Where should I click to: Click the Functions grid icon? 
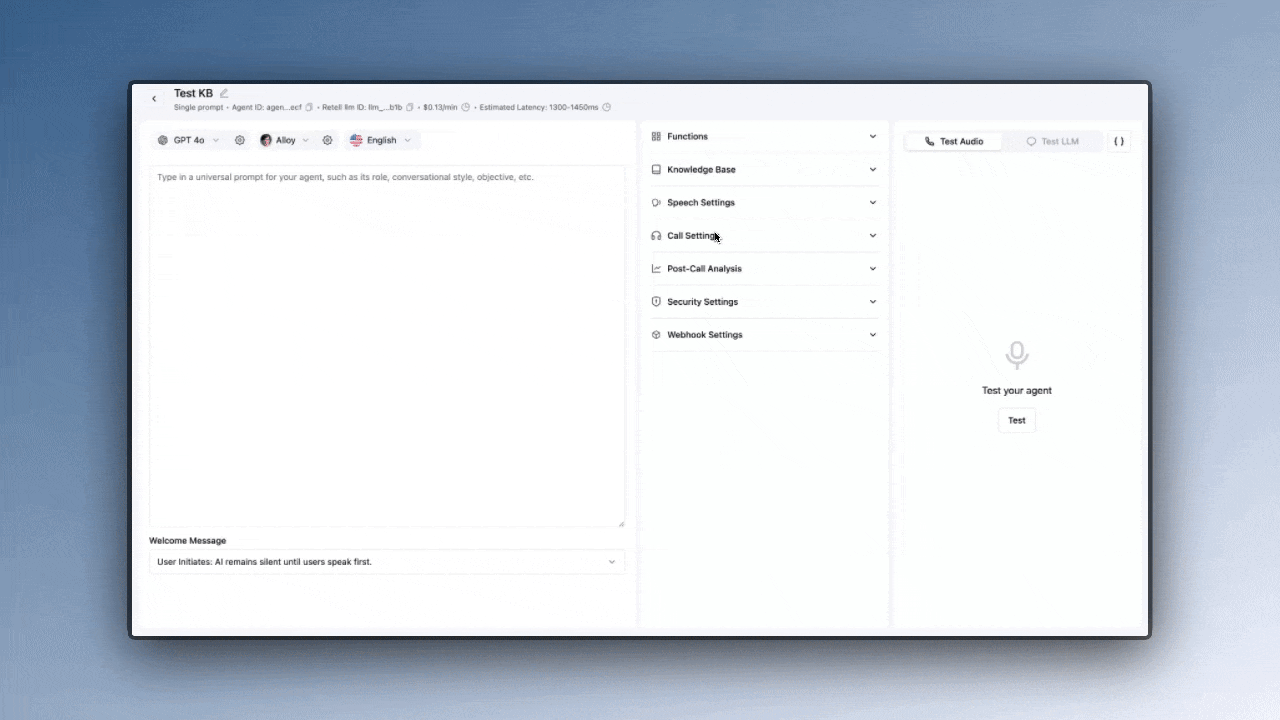(x=656, y=136)
